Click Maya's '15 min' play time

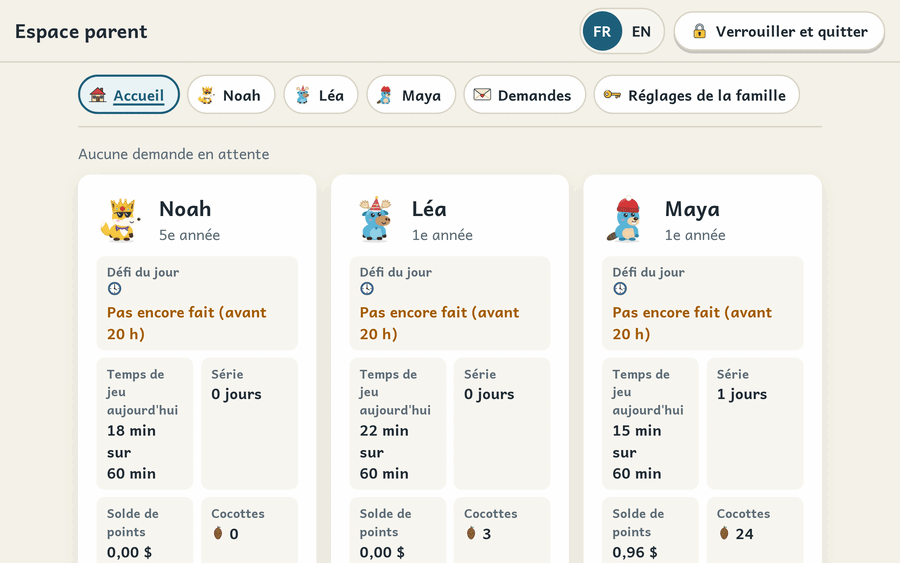pos(637,431)
